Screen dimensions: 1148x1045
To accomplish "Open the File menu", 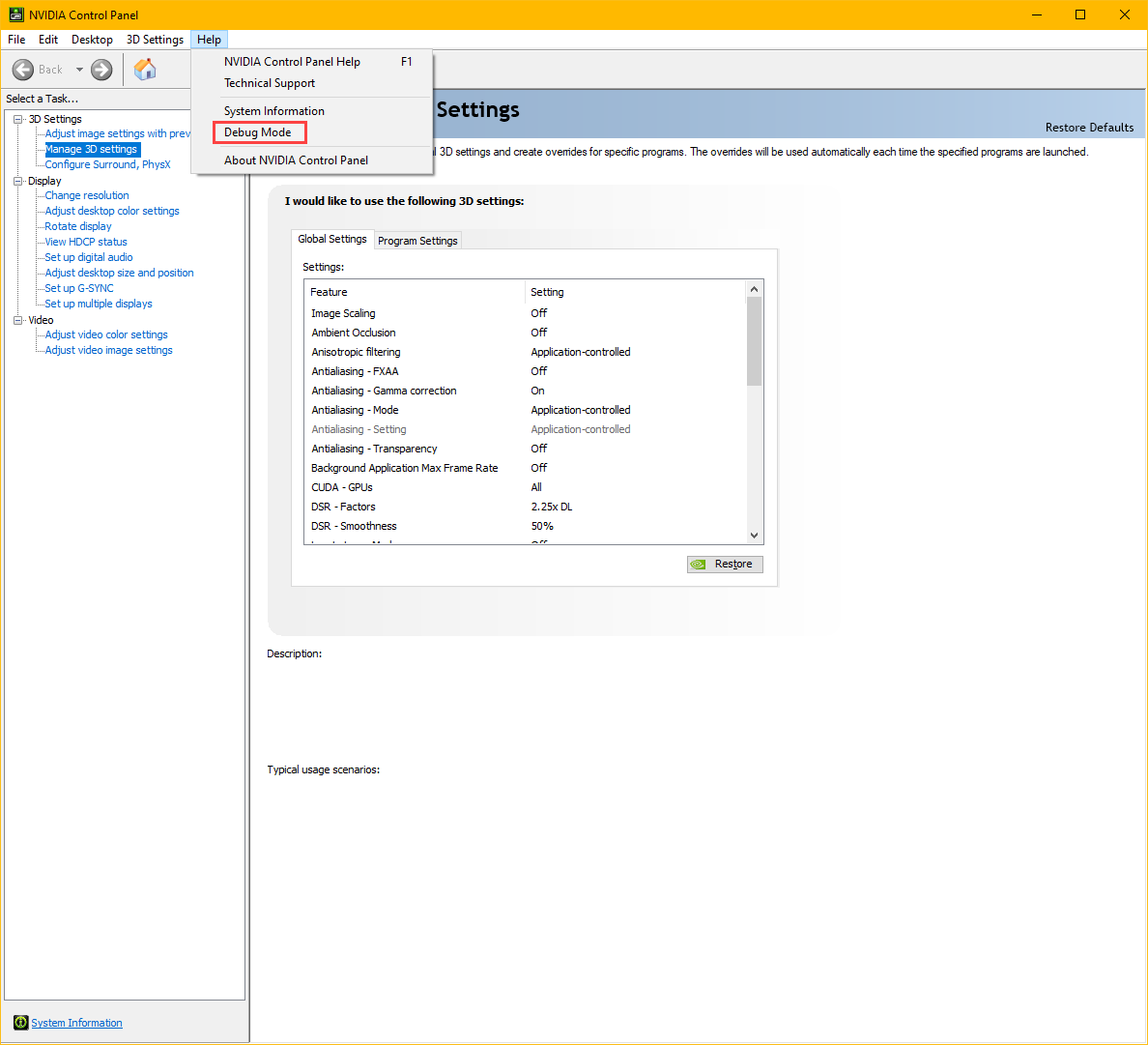I will [16, 40].
